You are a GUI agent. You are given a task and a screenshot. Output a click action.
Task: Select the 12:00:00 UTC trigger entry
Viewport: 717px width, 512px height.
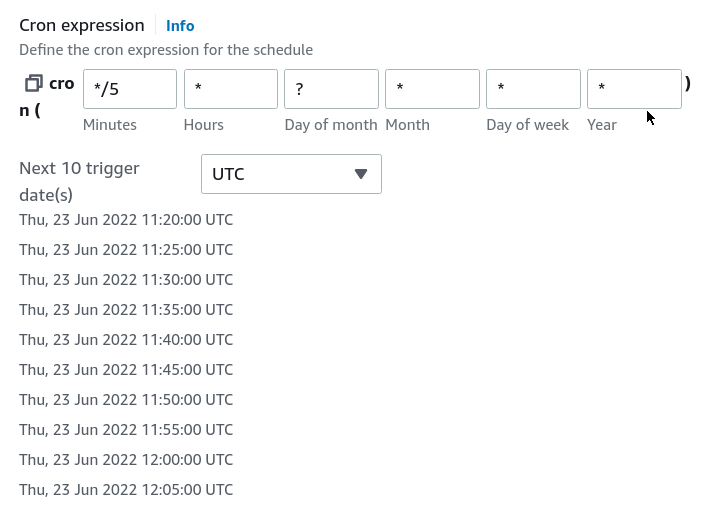coord(126,460)
